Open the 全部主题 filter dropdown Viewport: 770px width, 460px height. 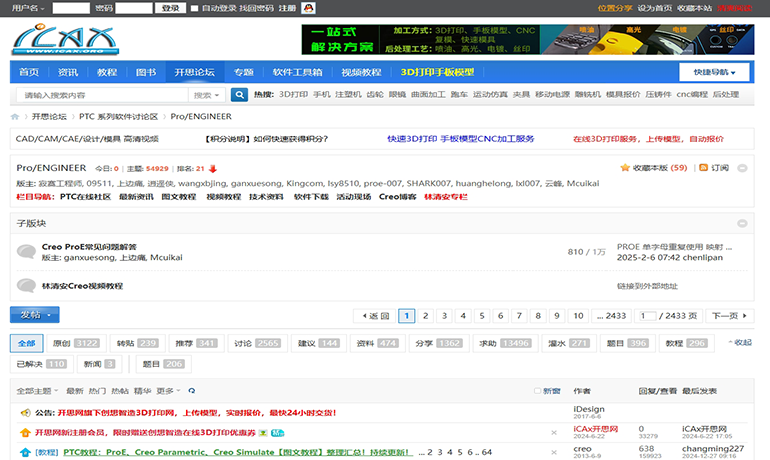click(x=37, y=391)
